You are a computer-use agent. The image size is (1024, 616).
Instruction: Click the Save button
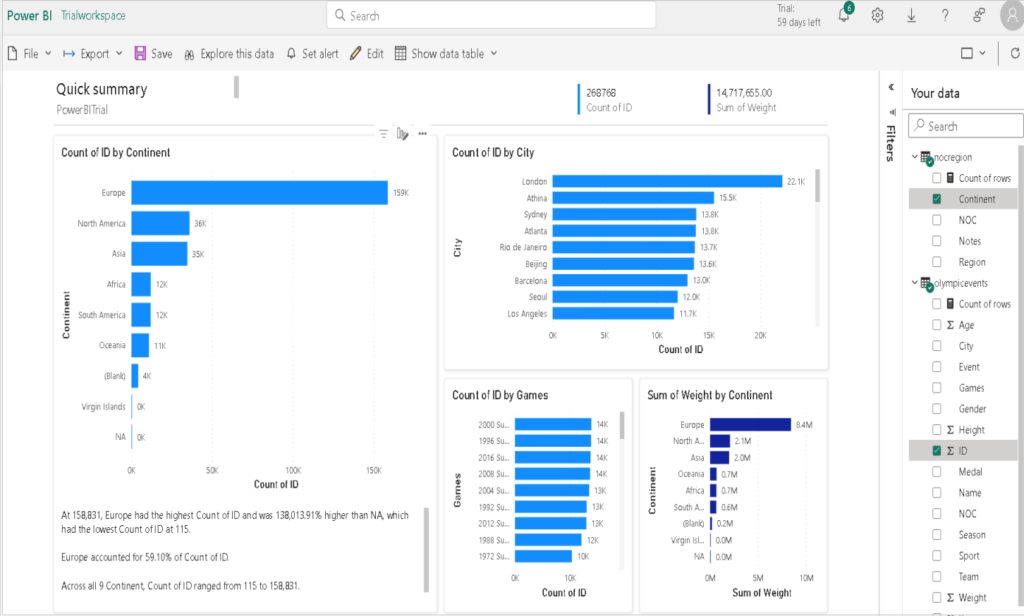click(153, 54)
